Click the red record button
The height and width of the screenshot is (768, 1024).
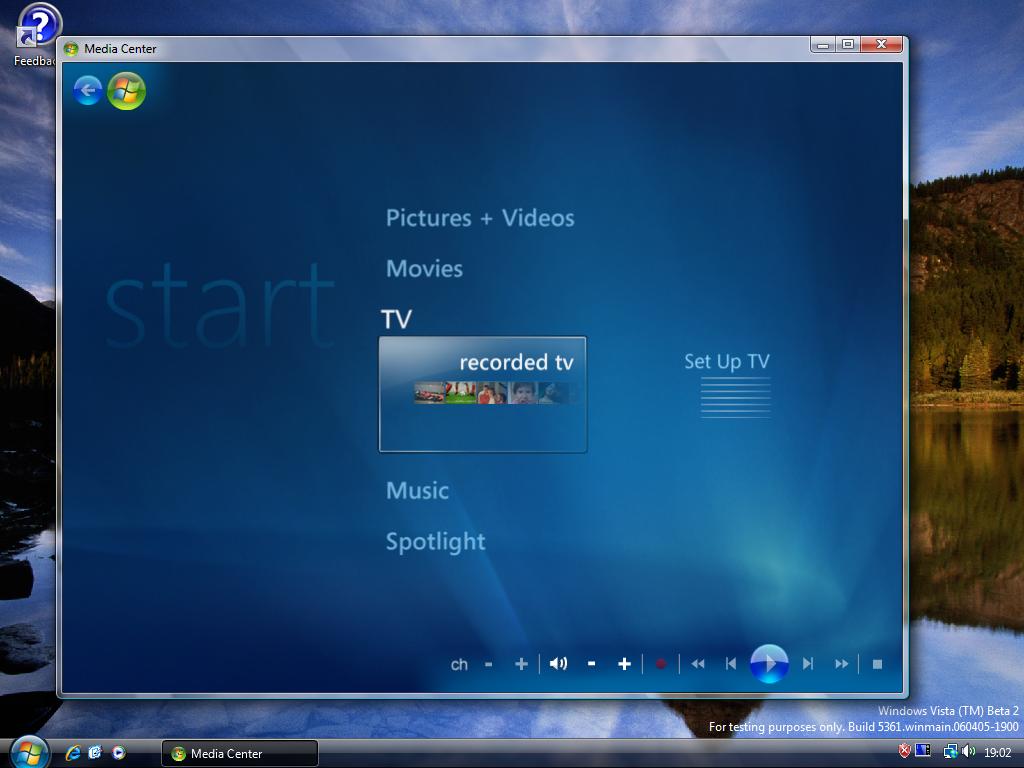click(660, 664)
